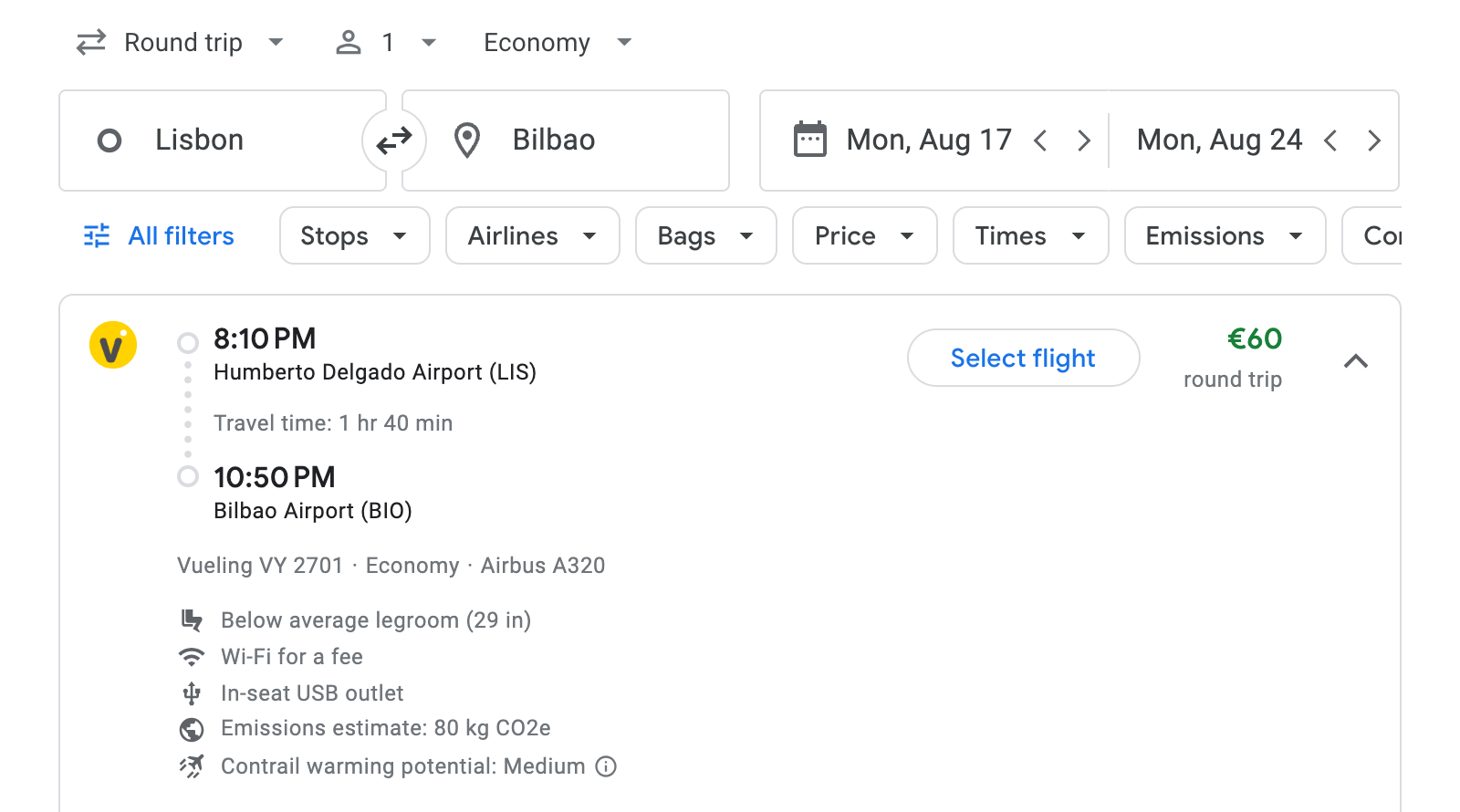Open the Stops filter dropdown

pyautogui.click(x=354, y=235)
